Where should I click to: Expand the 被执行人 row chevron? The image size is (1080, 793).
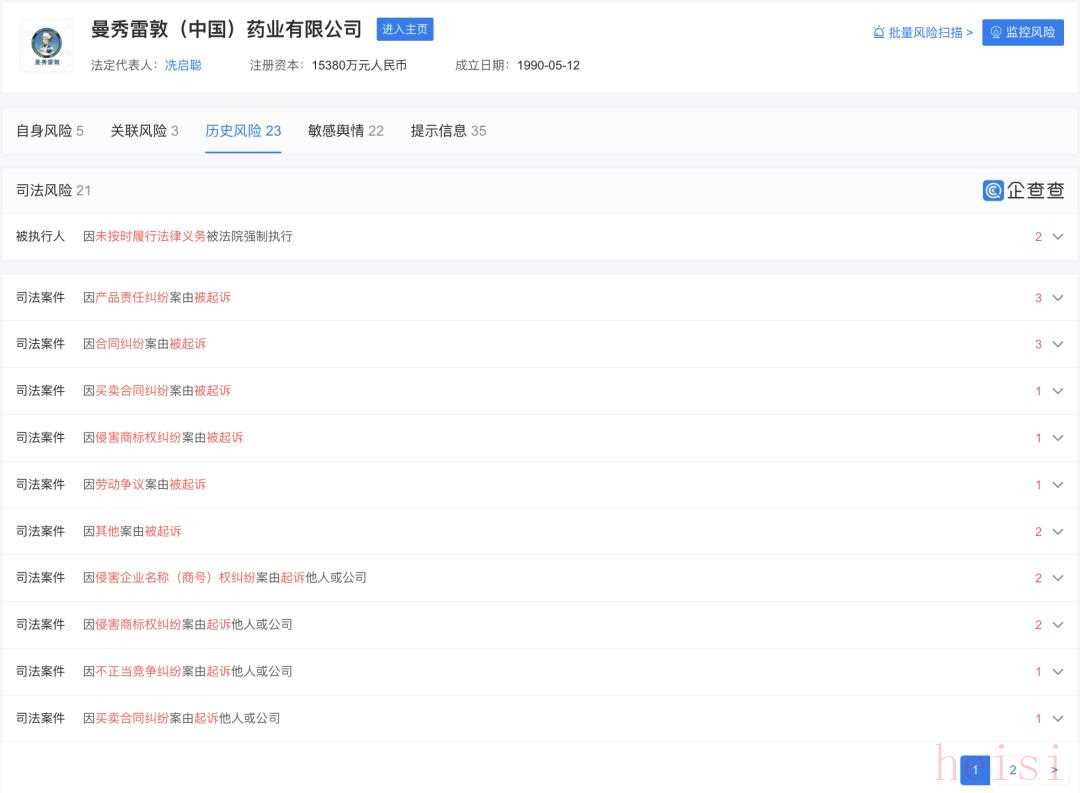[1057, 237]
